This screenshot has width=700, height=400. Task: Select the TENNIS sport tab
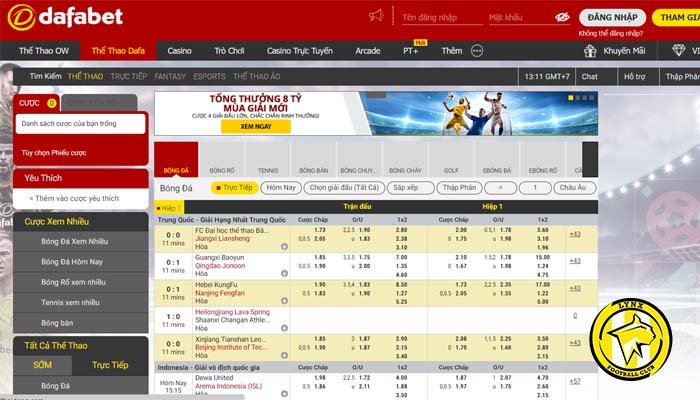point(268,160)
